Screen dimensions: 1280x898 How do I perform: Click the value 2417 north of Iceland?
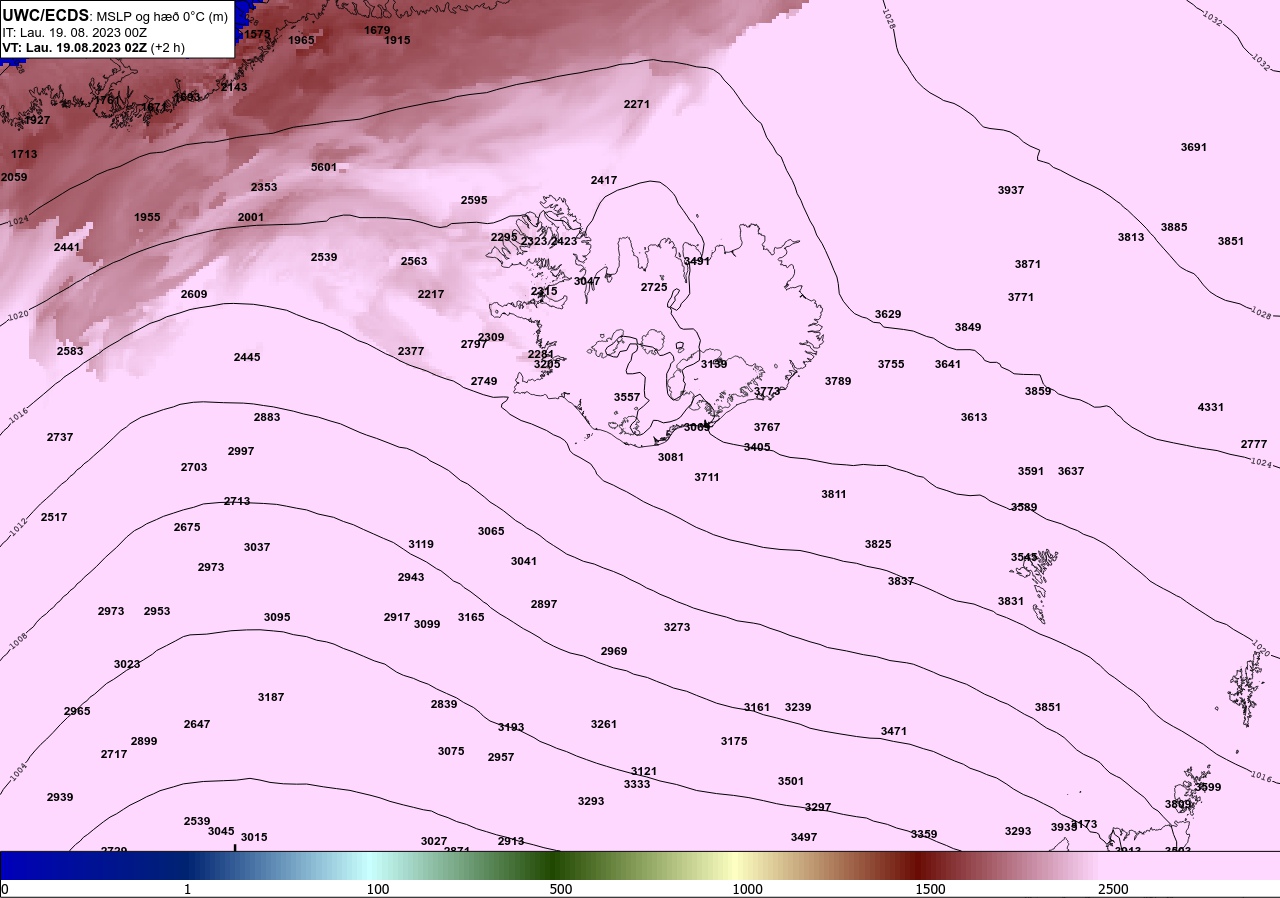point(604,180)
